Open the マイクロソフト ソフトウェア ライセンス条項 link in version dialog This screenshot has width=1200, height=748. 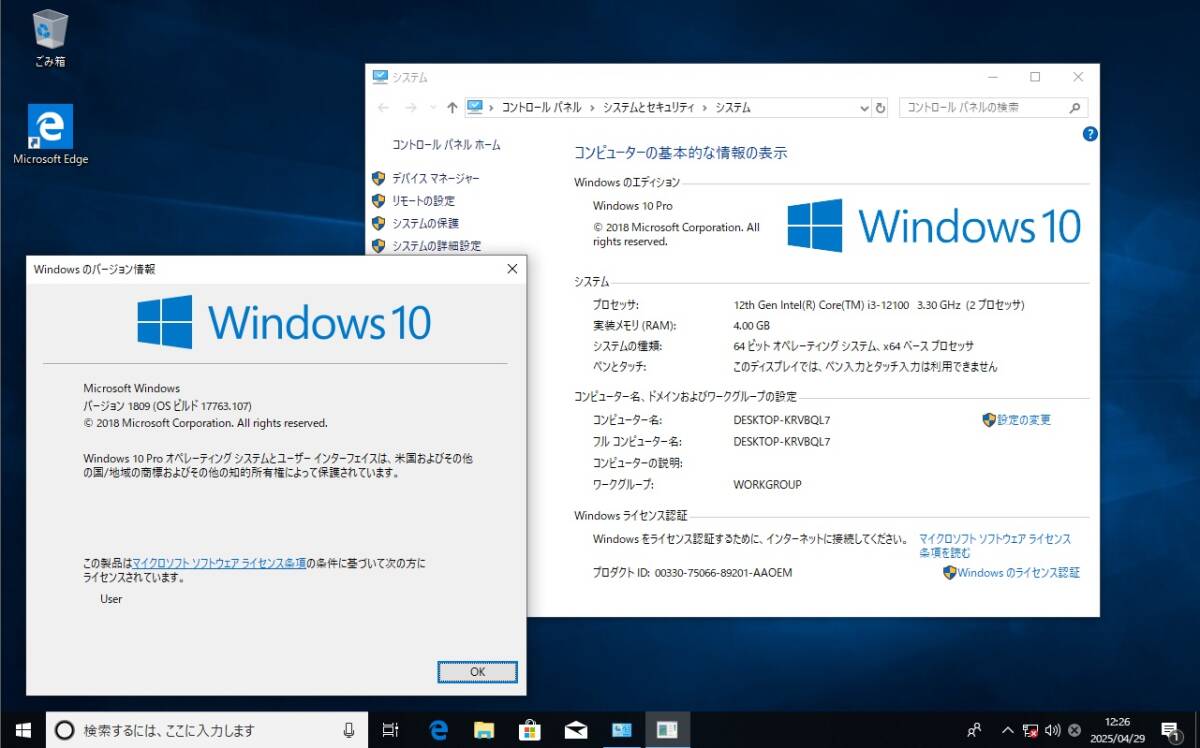[x=219, y=564]
